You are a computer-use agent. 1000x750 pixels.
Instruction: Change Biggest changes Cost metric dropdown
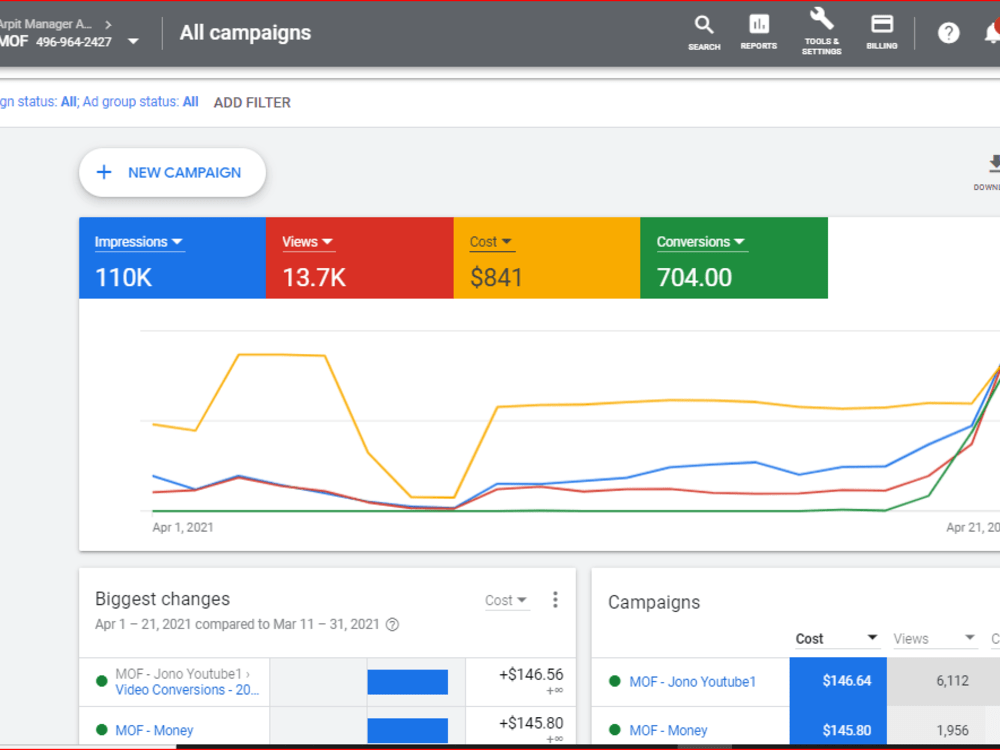click(x=506, y=600)
